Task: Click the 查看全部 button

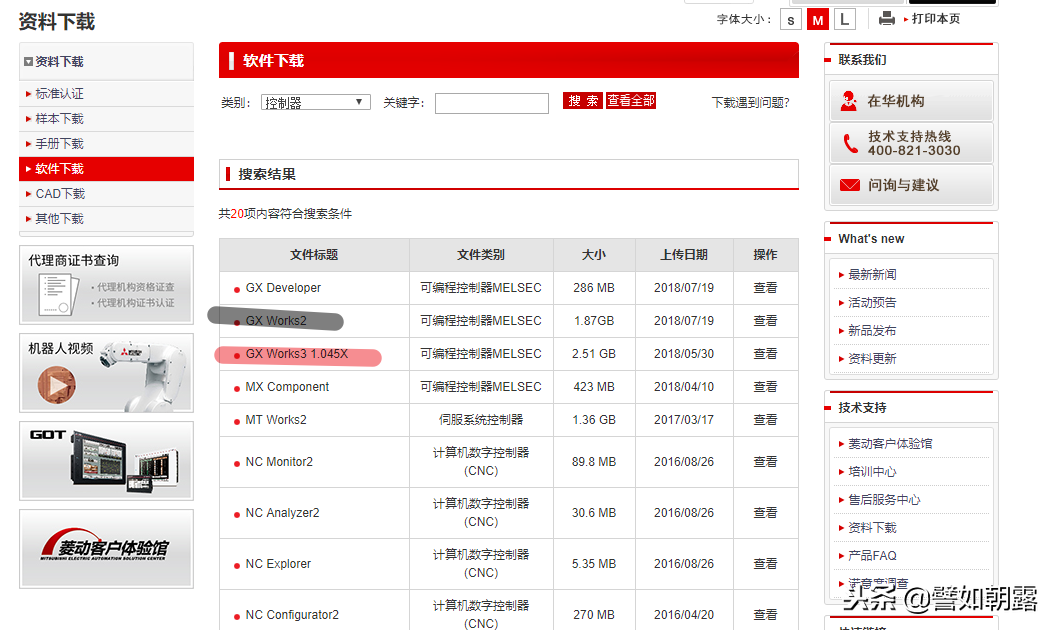Action: (x=630, y=101)
